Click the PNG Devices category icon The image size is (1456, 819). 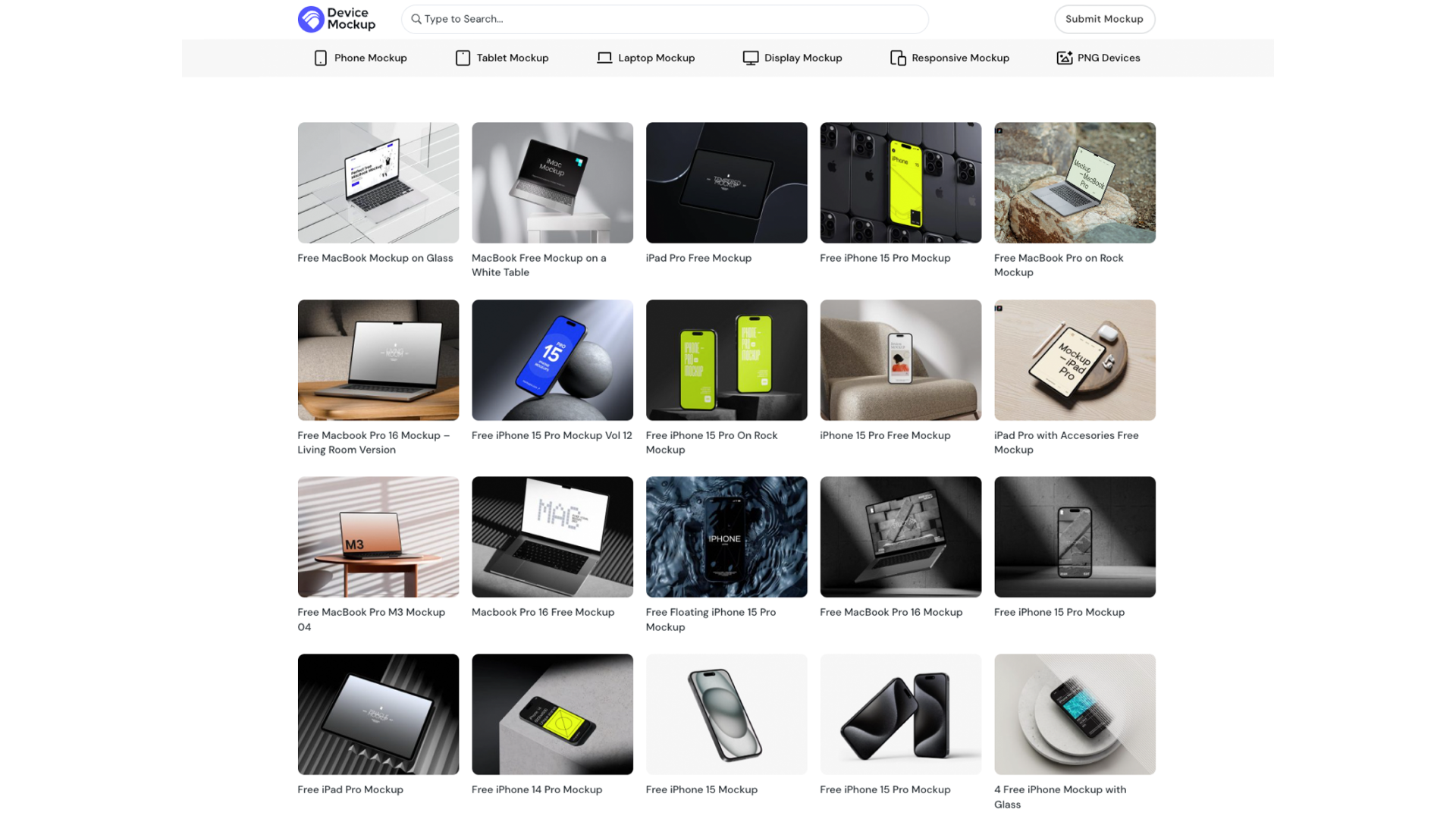1064,57
